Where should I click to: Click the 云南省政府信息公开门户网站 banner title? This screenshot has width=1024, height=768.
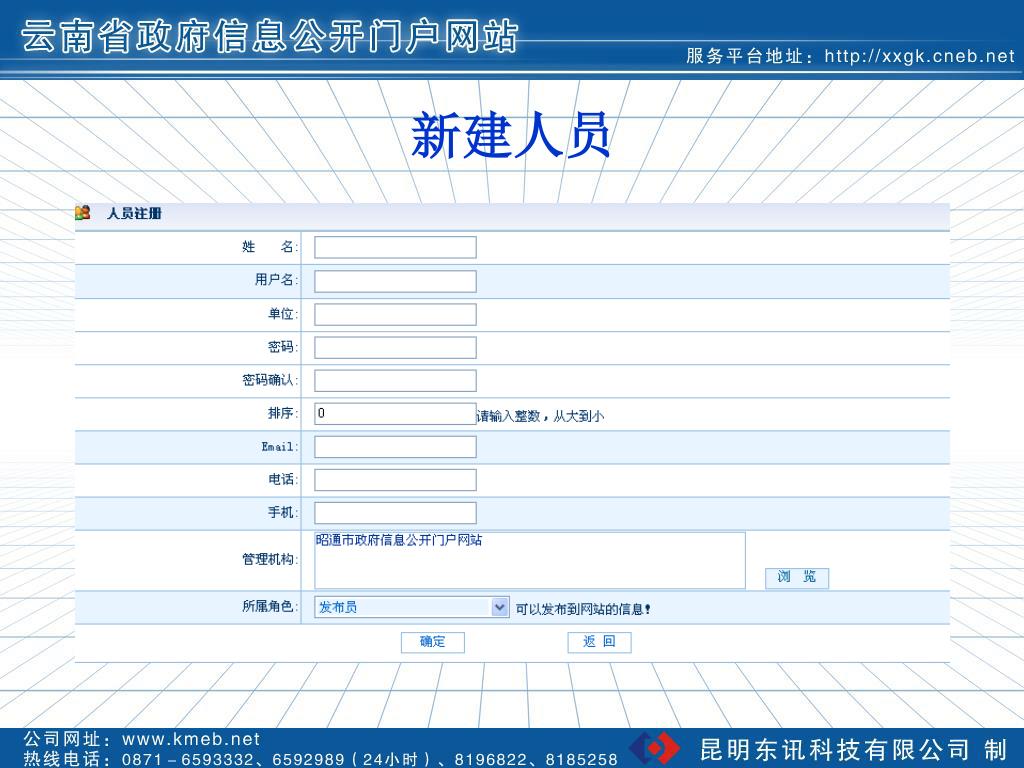(x=270, y=36)
